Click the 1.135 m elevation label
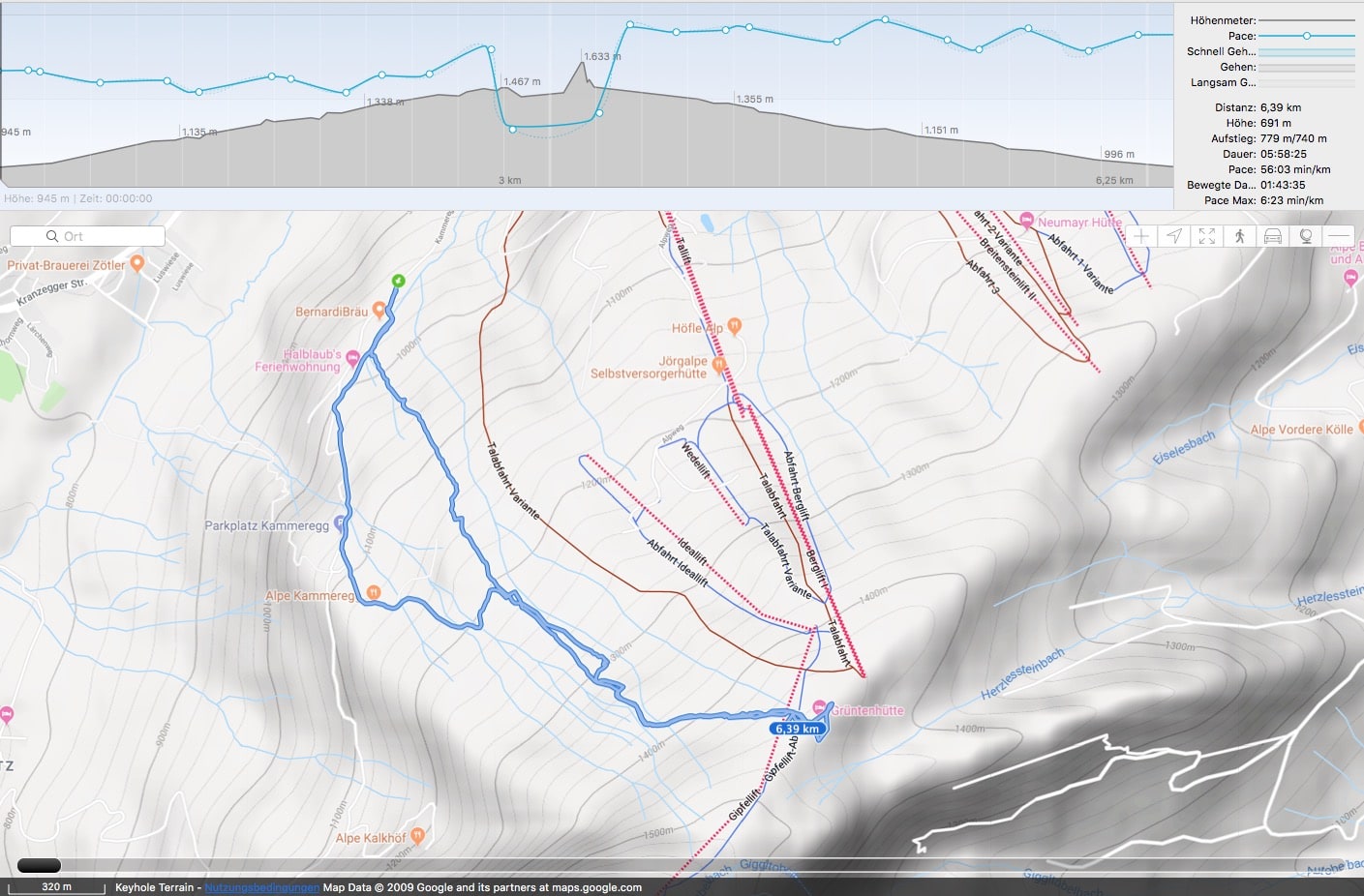Viewport: 1364px width, 896px height. (199, 133)
